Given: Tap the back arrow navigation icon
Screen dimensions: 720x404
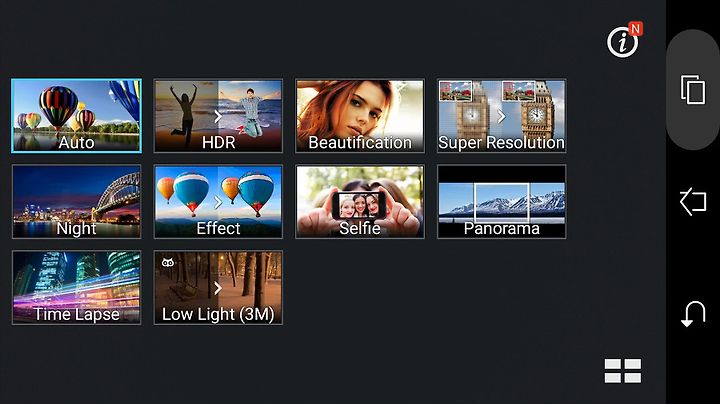Looking at the screenshot, I should click(693, 314).
